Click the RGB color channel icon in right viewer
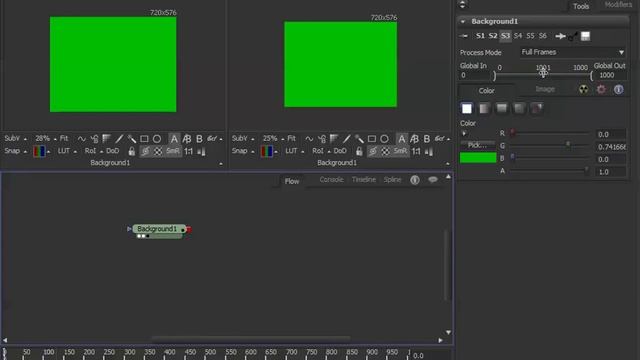The width and height of the screenshot is (640, 360). [x=266, y=151]
